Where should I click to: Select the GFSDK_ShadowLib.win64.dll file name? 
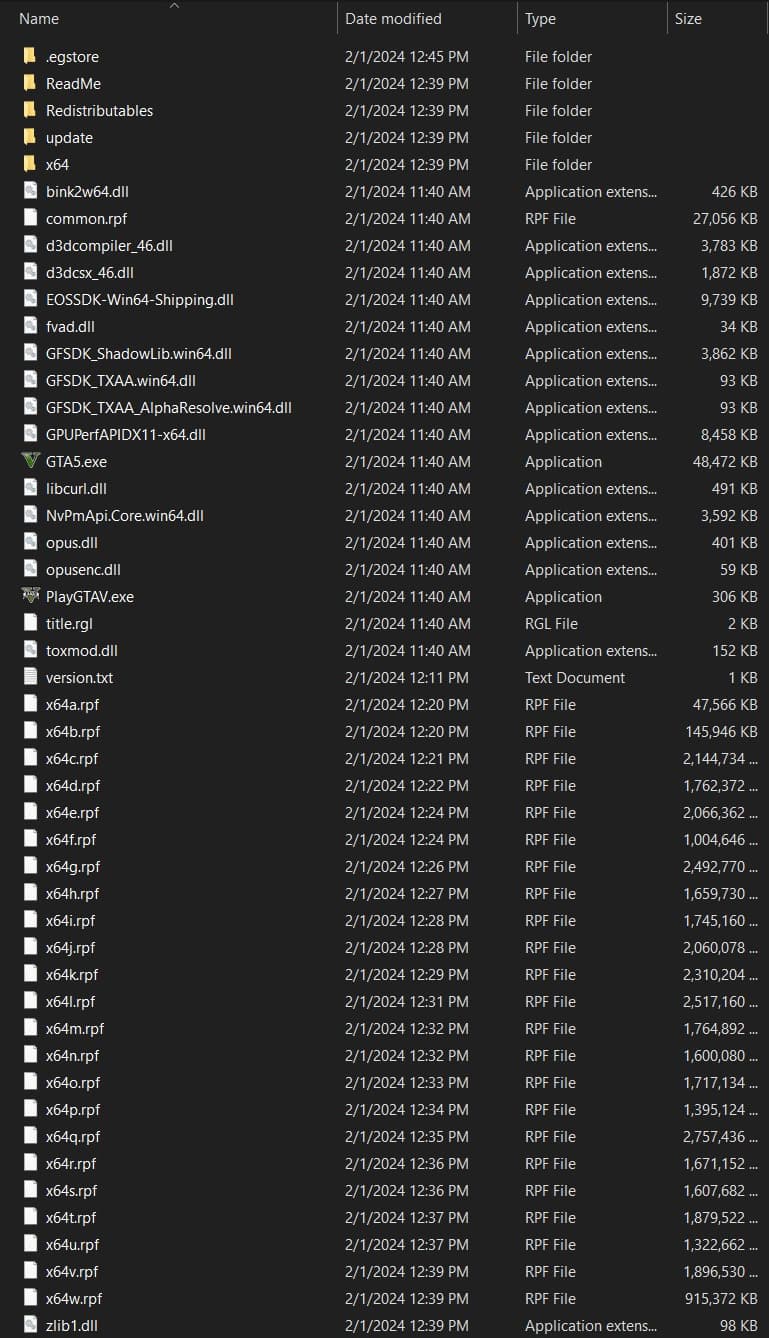[139, 353]
